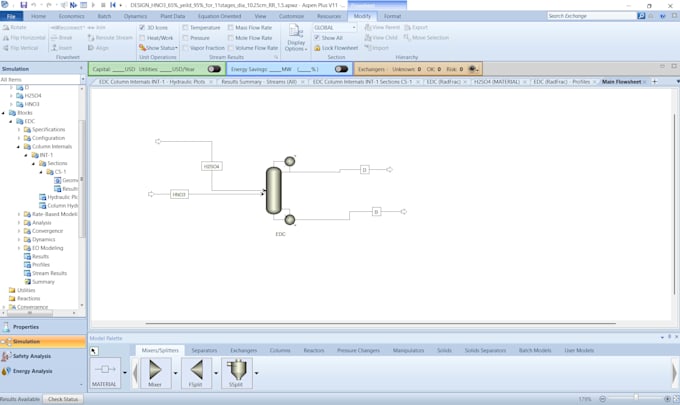The width and height of the screenshot is (680, 405).
Task: Check the Temperature stream results box
Action: point(185,27)
